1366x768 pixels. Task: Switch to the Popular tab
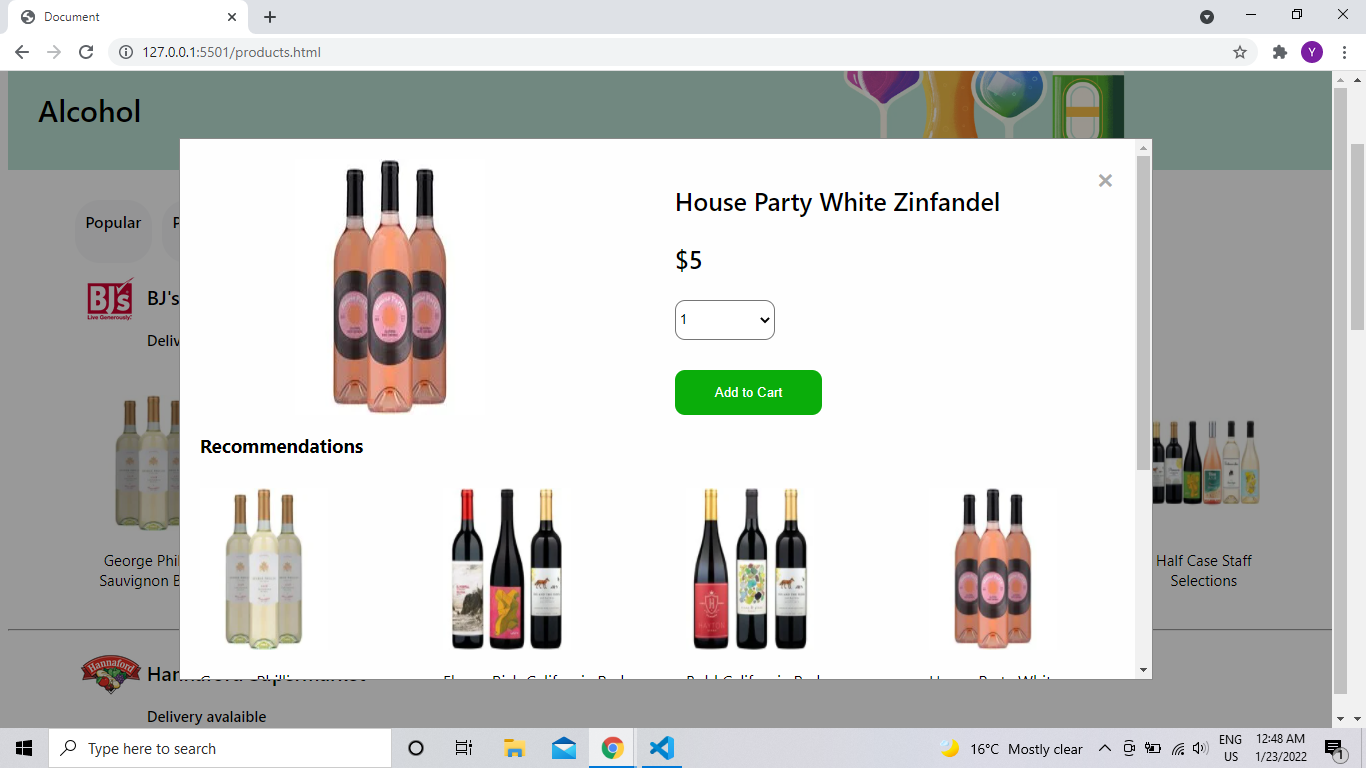click(x=113, y=222)
